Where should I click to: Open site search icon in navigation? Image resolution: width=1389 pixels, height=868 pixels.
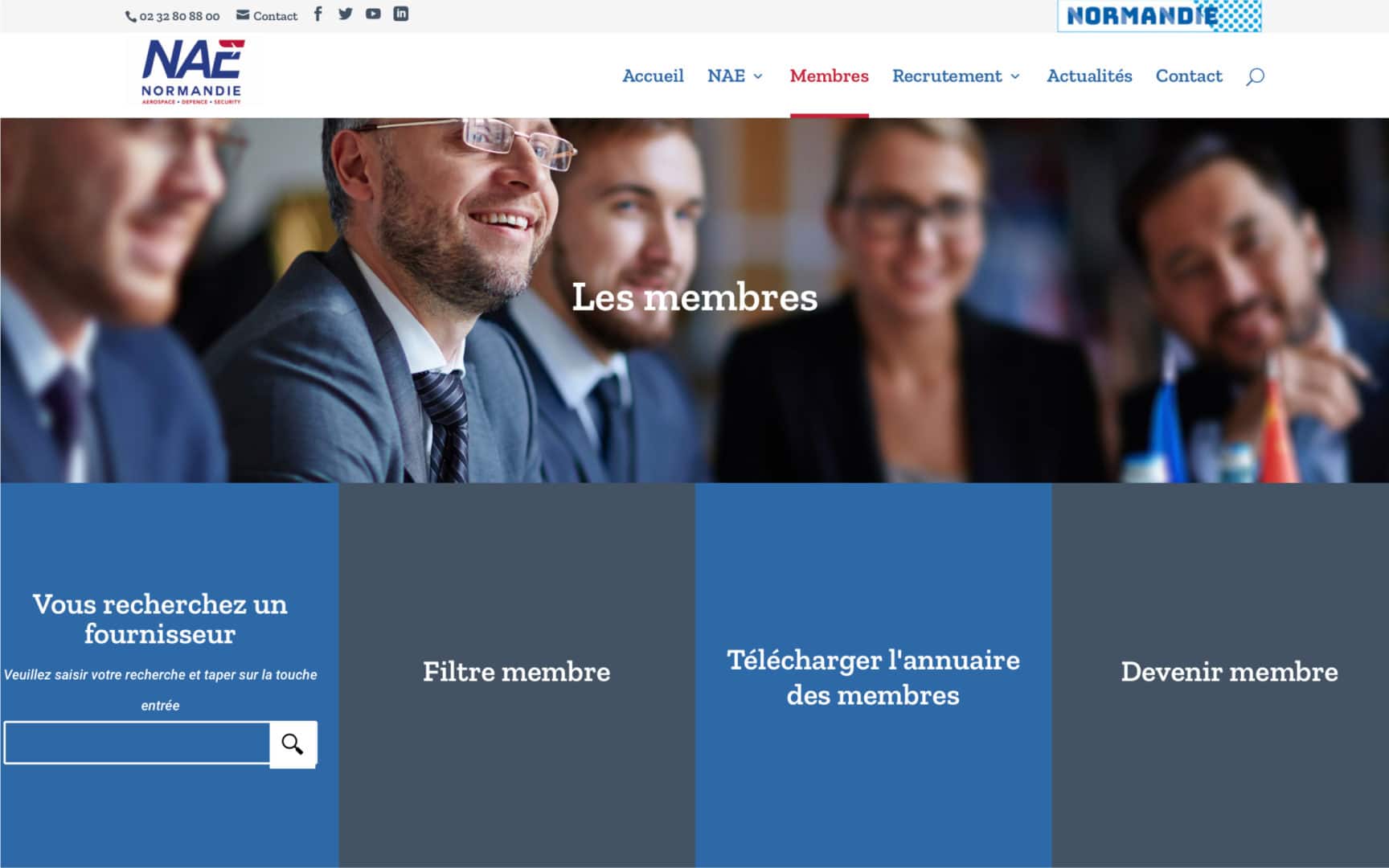[x=1255, y=76]
